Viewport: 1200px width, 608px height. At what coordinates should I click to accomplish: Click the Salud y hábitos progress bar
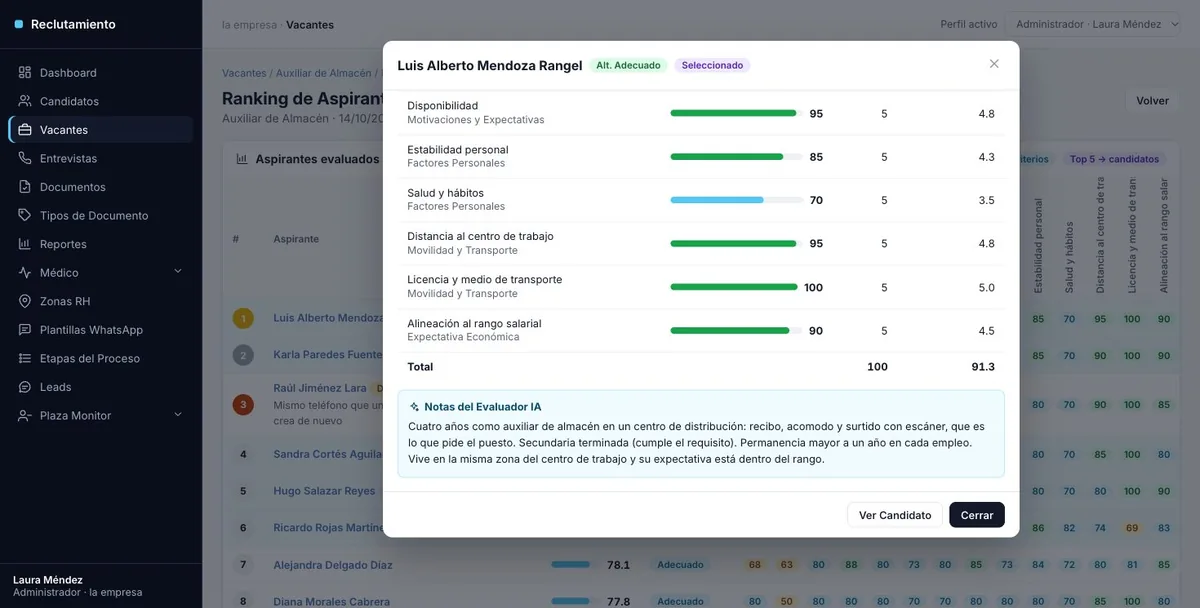coord(736,200)
